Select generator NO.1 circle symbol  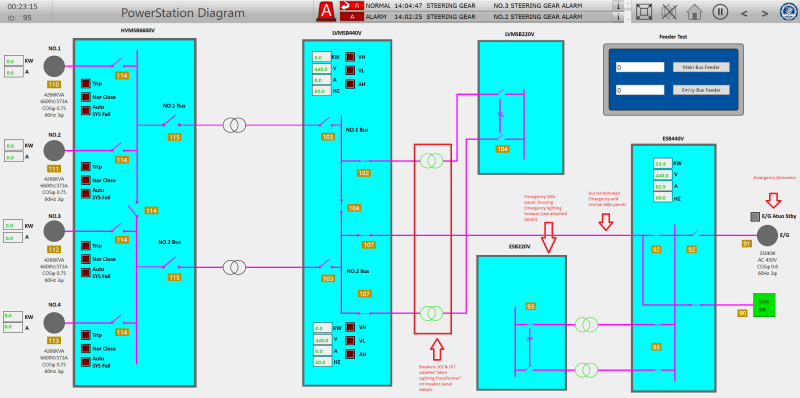[54, 66]
